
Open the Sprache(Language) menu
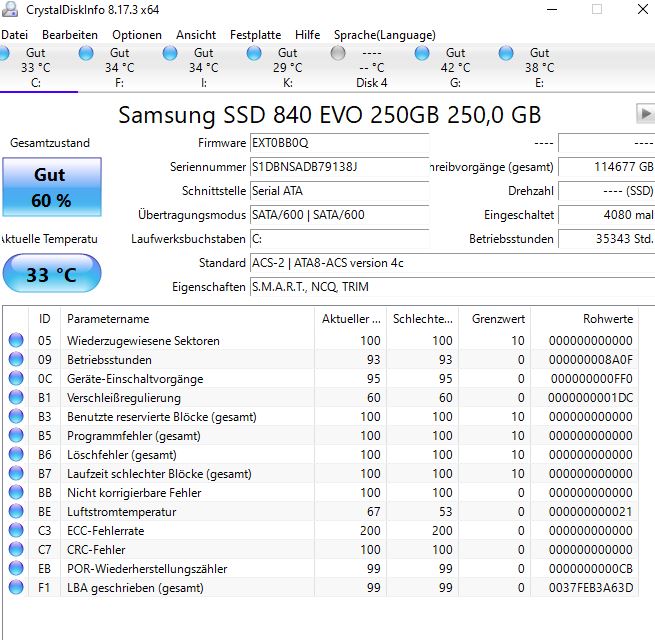(x=385, y=35)
